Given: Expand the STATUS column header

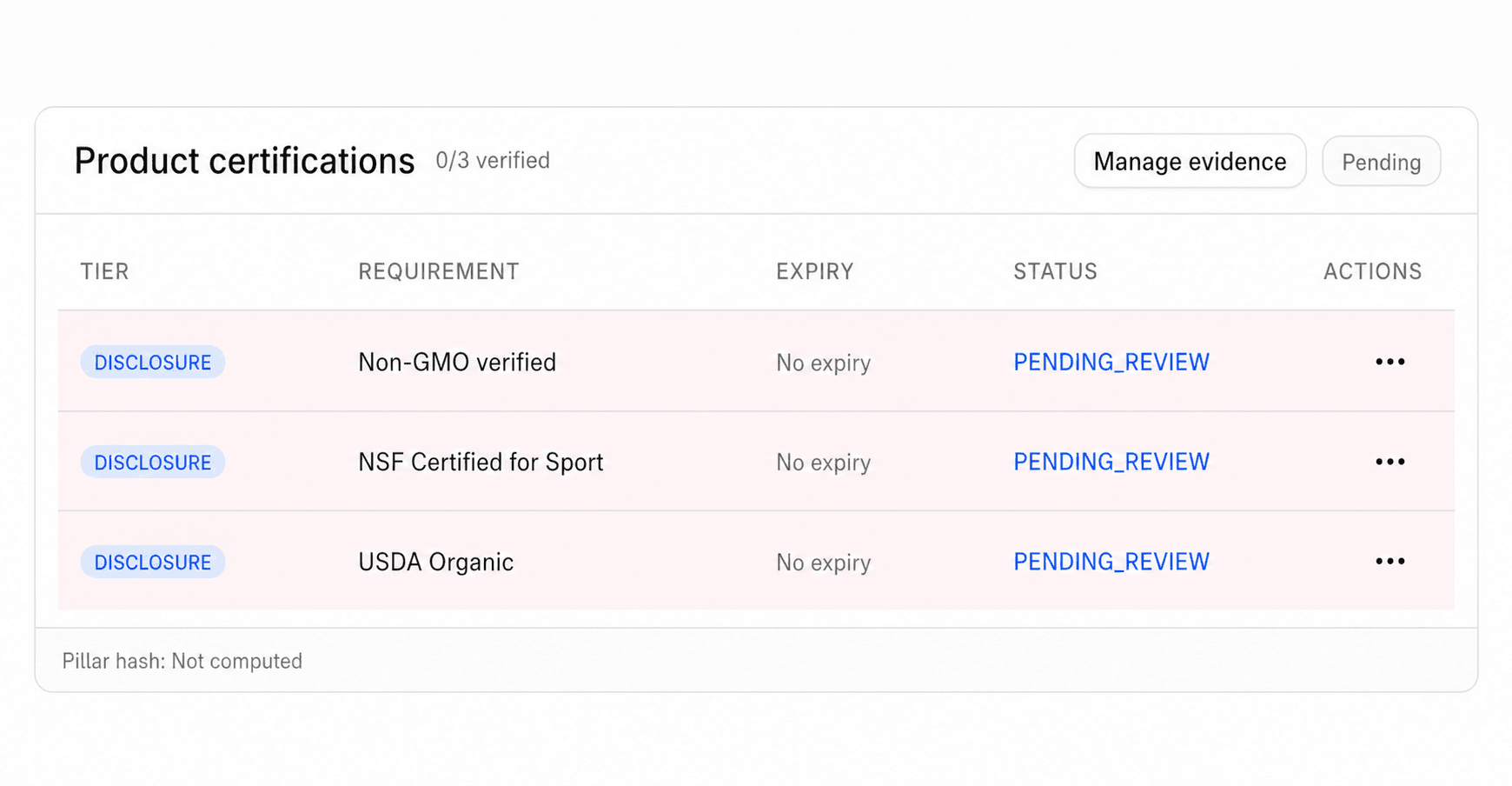Looking at the screenshot, I should pos(1054,271).
